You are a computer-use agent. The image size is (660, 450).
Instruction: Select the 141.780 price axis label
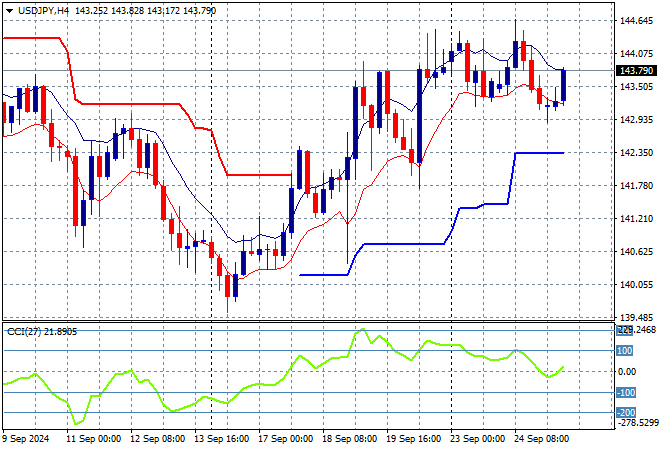(636, 186)
